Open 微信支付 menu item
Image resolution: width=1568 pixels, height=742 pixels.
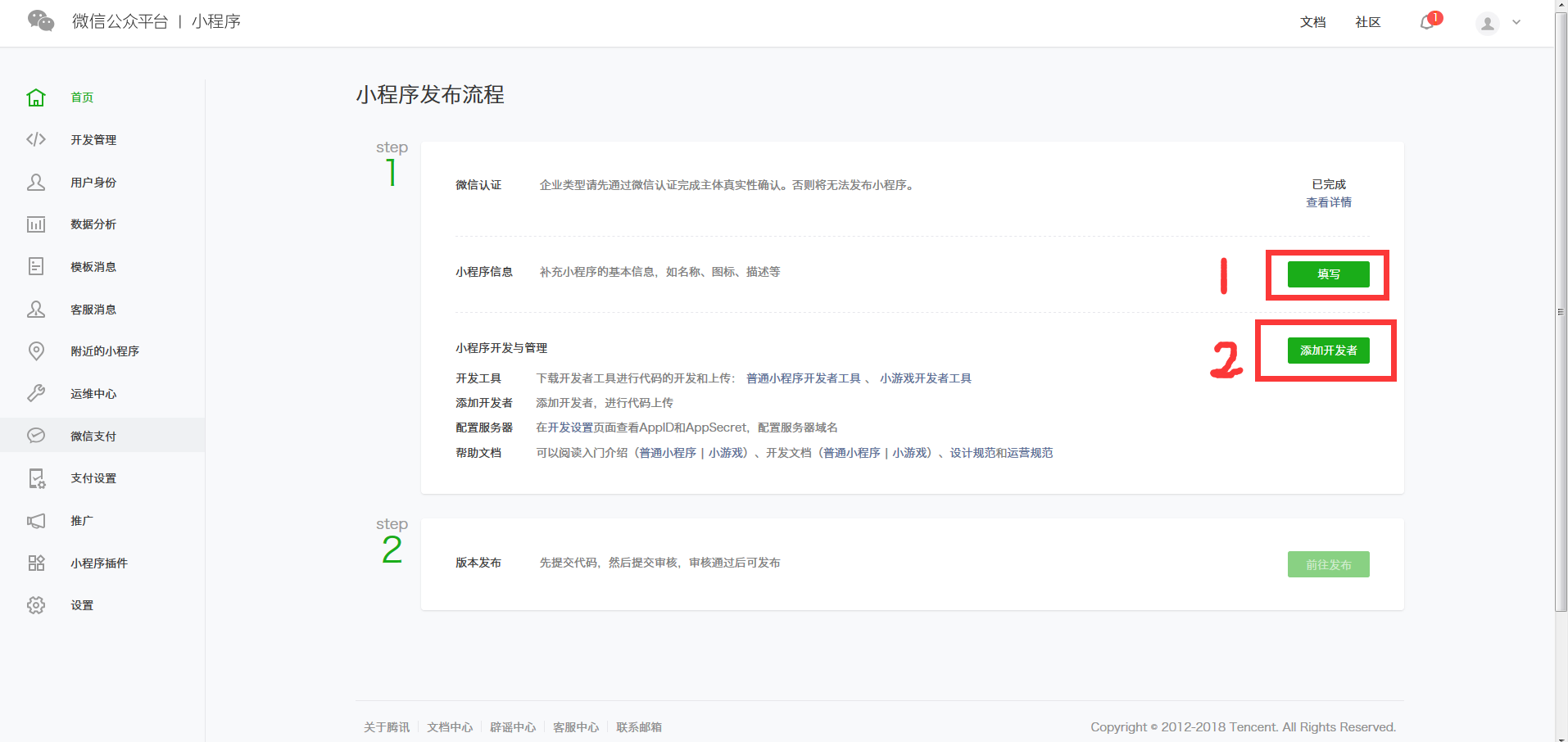[93, 437]
